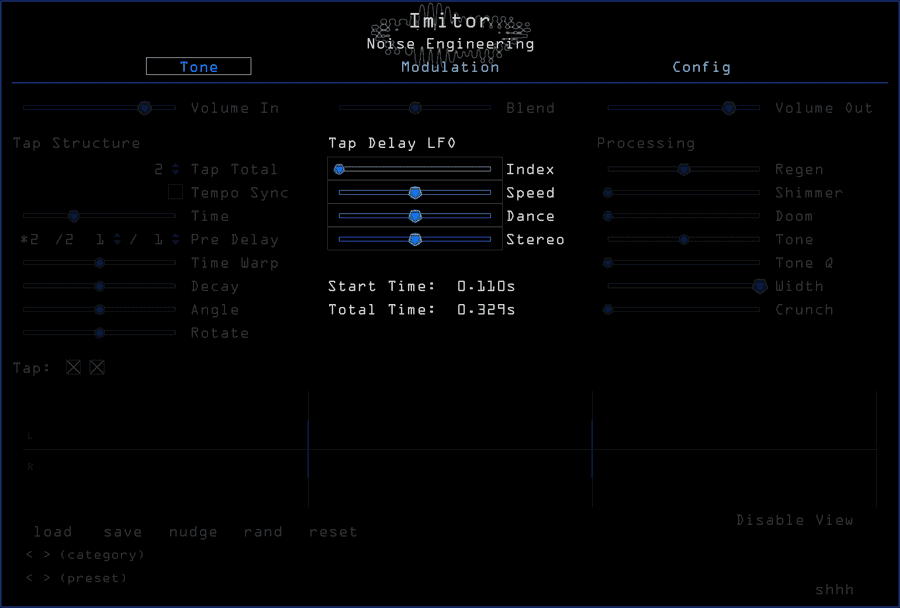Open the Modulation tab
The width and height of the screenshot is (900, 608).
(450, 67)
